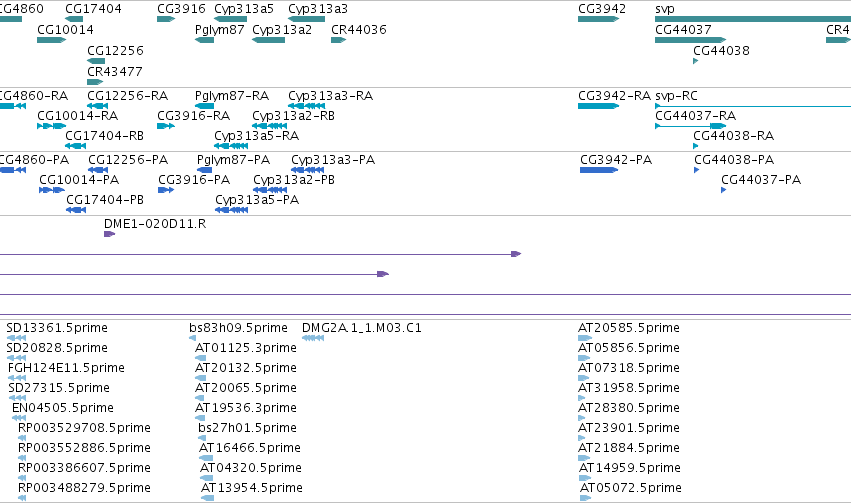Select the DMG2A.1_1.M03.C1 feature
Screen dimensions: 851x503
313,338
